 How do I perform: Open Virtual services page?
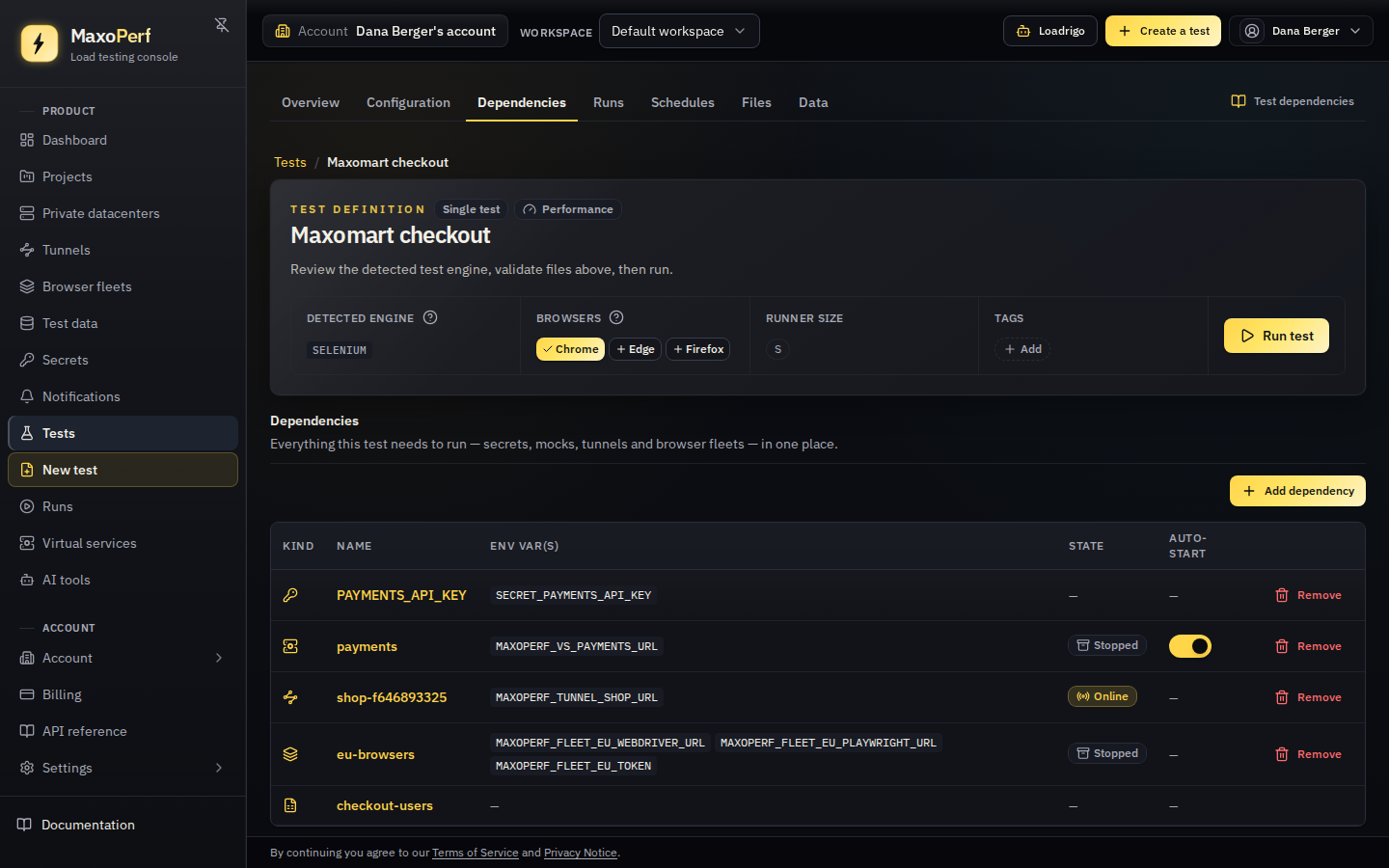[x=123, y=543]
